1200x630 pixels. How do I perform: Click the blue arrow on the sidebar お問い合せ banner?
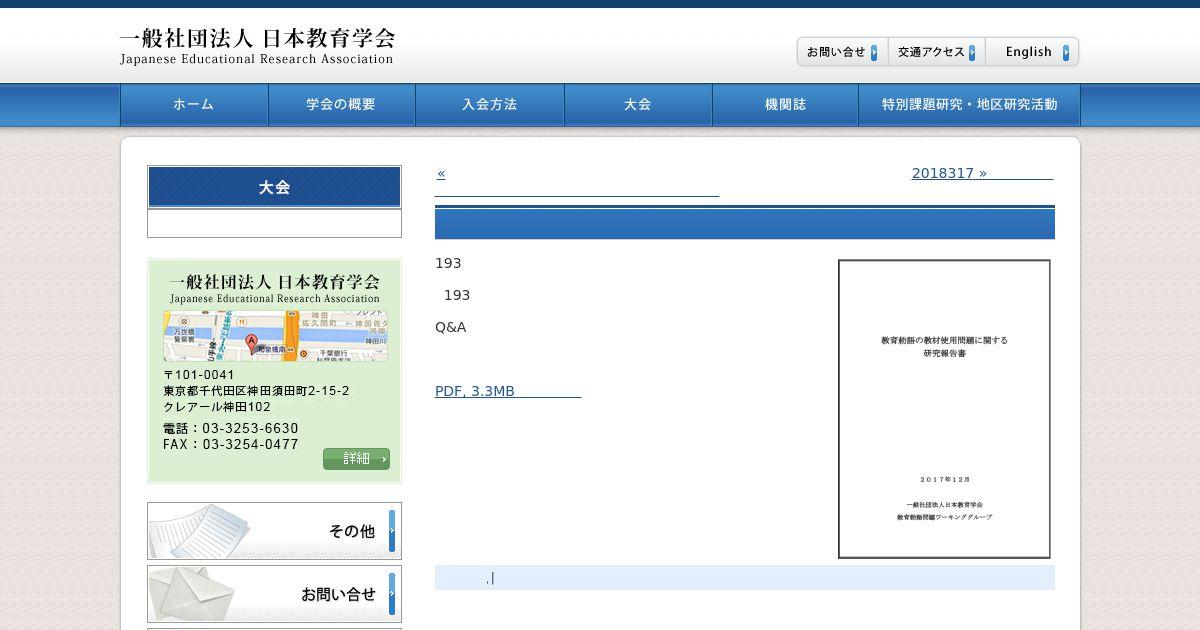[392, 594]
